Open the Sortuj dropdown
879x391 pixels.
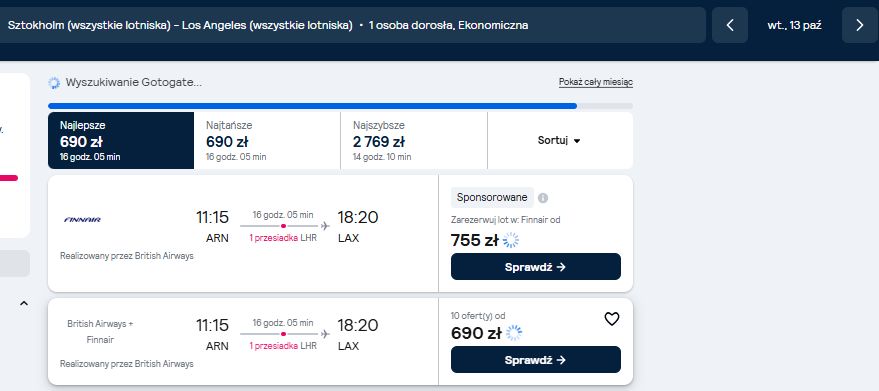[x=559, y=140]
